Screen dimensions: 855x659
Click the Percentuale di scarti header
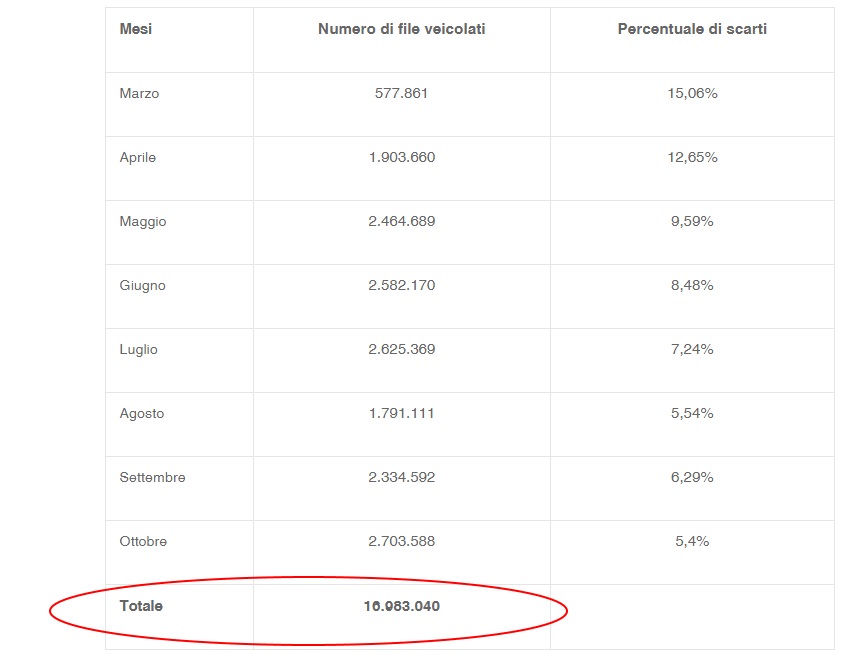coord(692,29)
